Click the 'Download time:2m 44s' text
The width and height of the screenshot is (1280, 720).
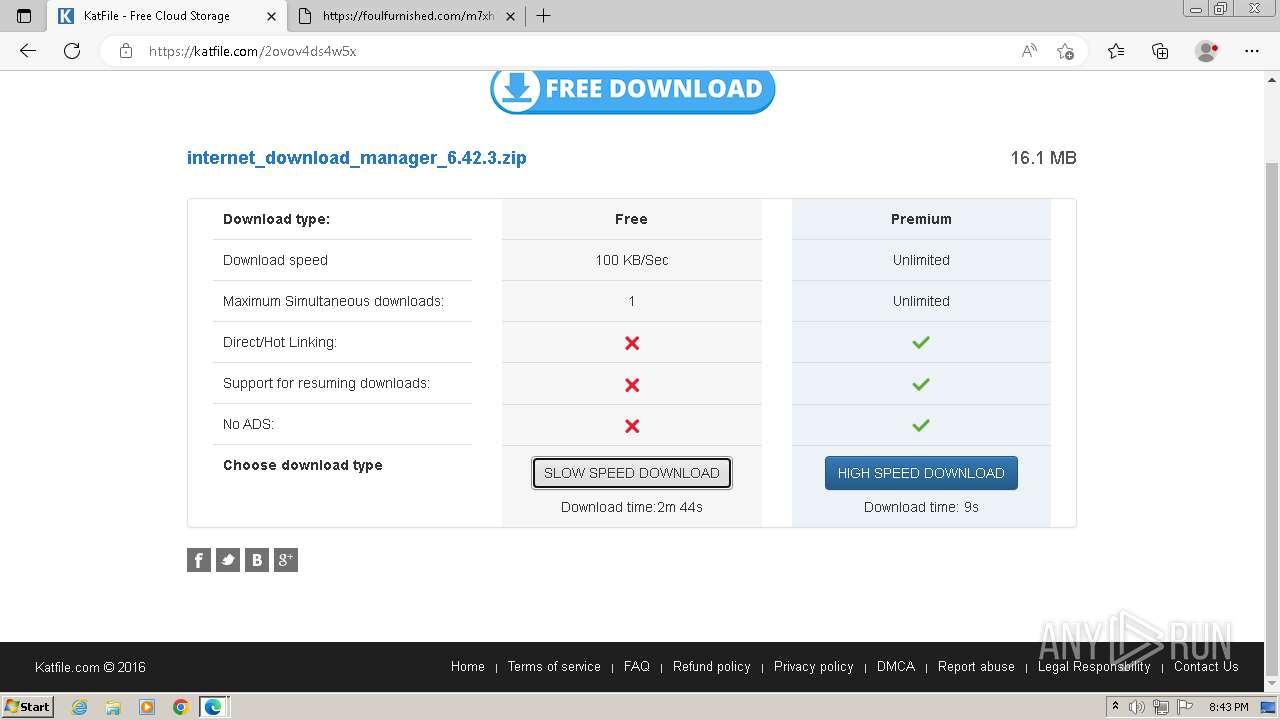632,507
